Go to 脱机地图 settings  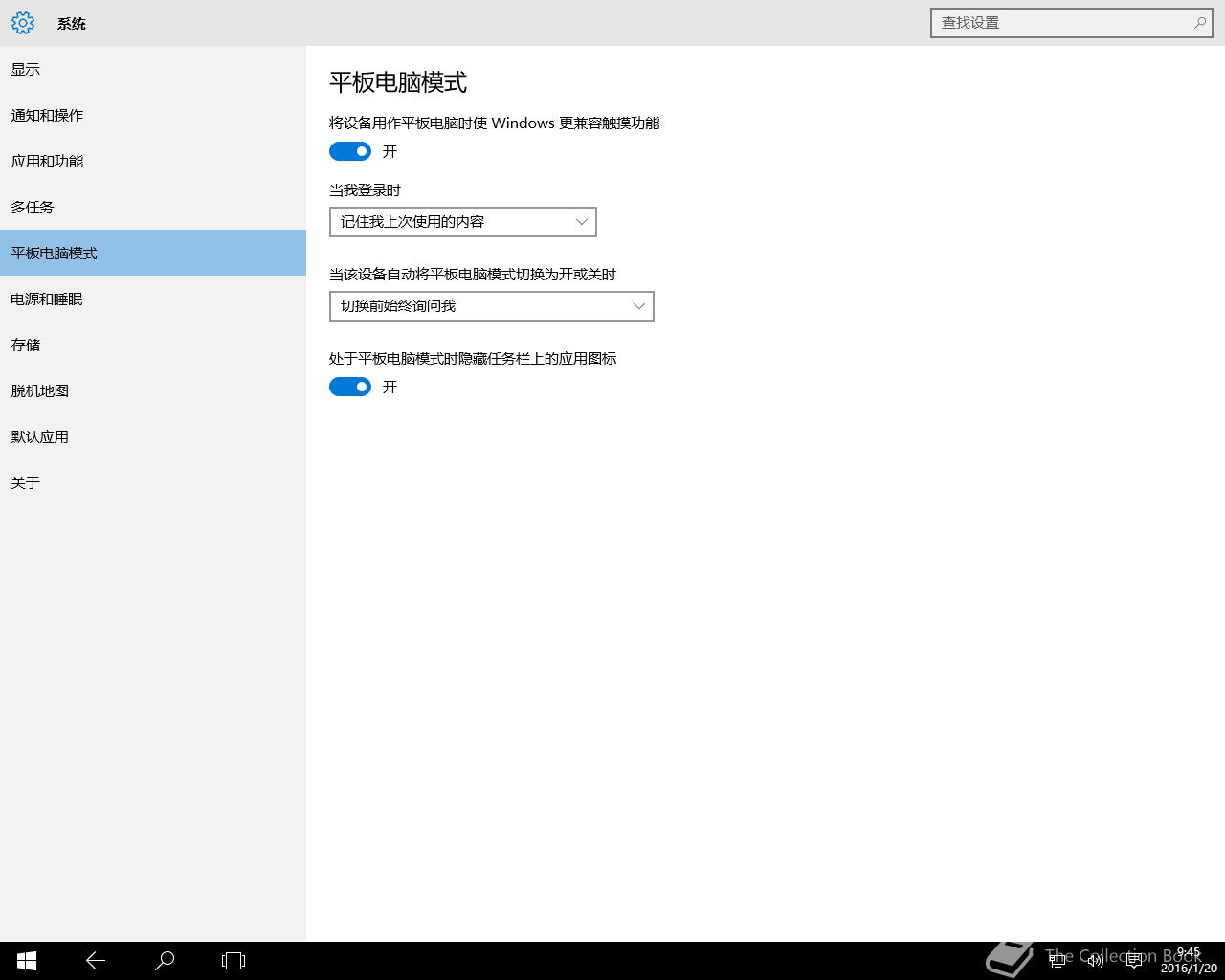pos(153,390)
